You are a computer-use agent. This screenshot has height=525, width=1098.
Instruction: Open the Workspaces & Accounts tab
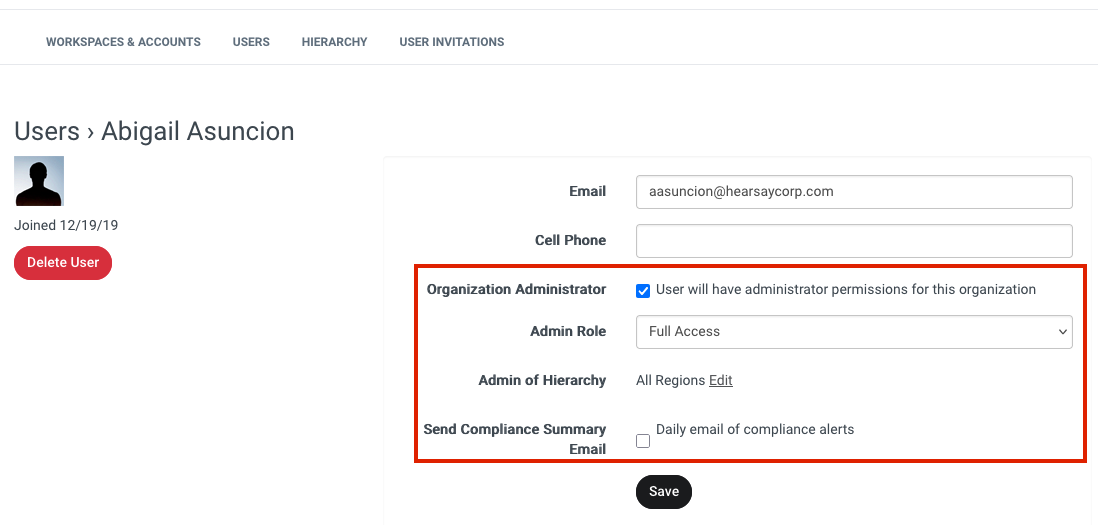point(123,42)
